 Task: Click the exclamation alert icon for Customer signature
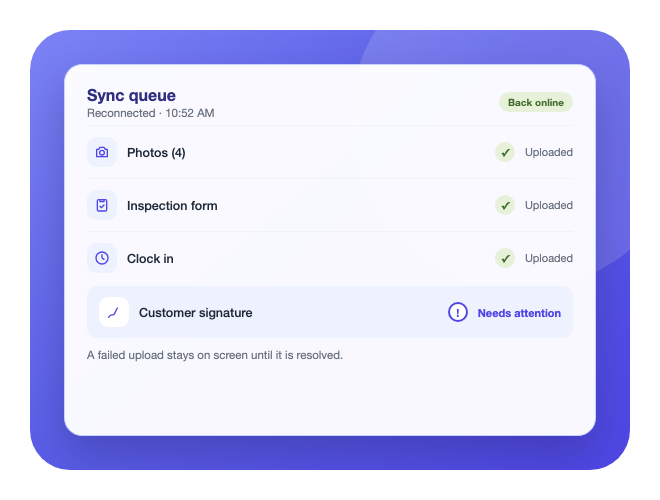tap(458, 312)
